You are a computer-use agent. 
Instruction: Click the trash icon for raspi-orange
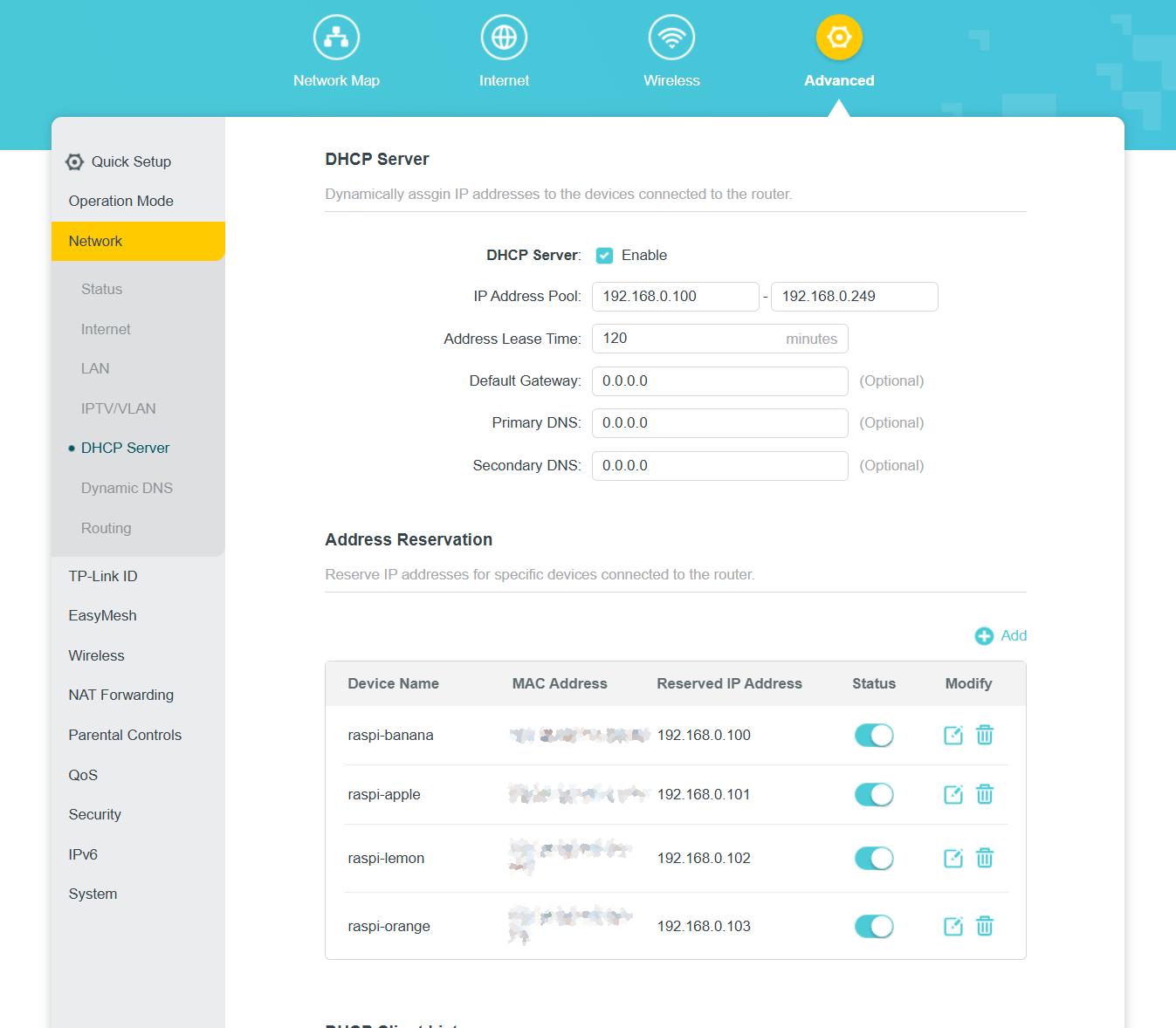pos(984,926)
